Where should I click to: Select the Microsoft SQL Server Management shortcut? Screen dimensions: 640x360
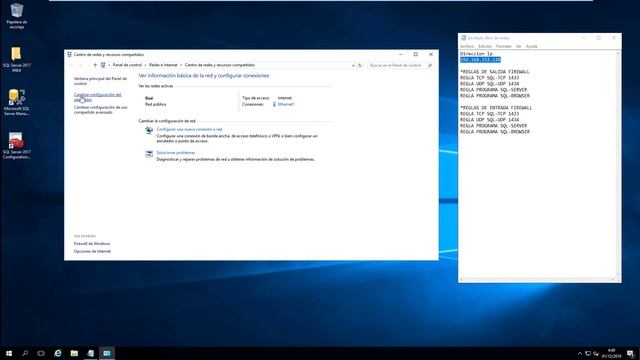pyautogui.click(x=16, y=102)
